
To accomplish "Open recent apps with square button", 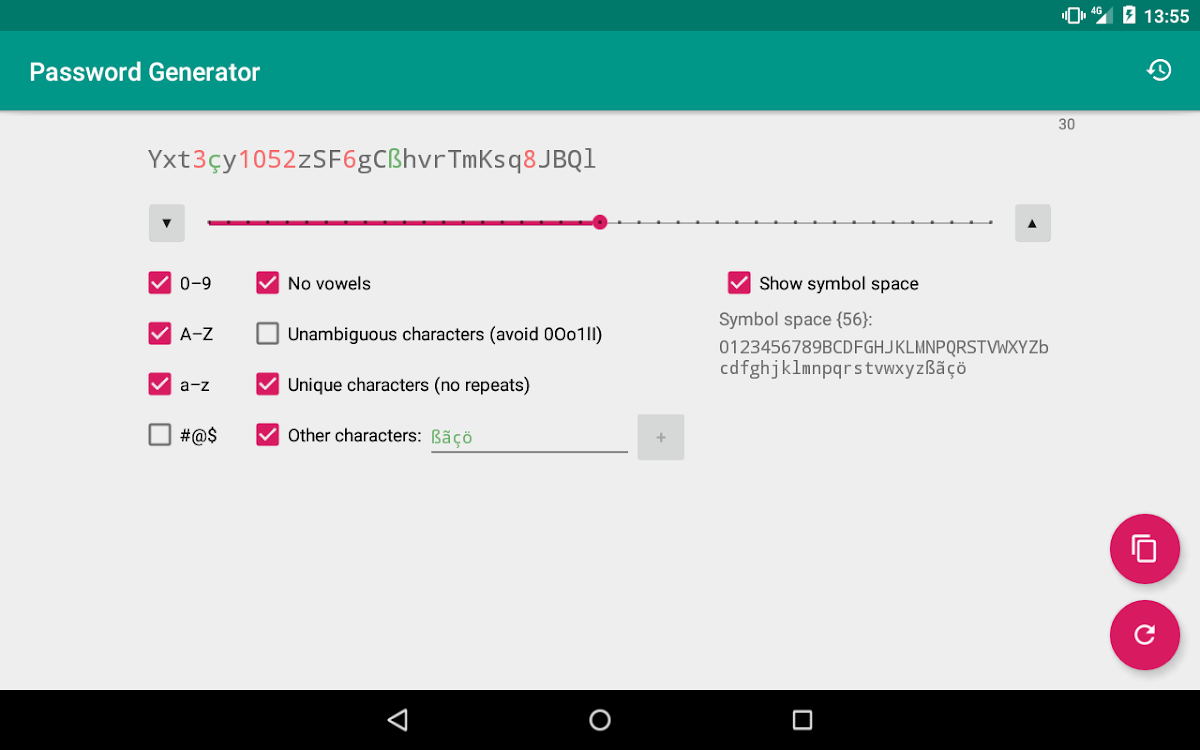I will coord(802,719).
